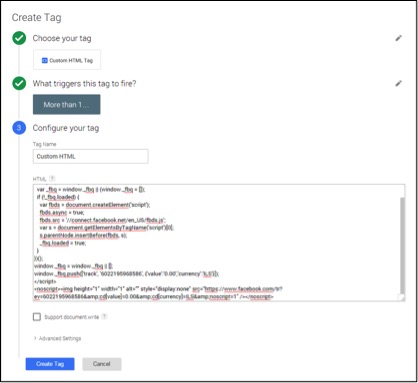Image resolution: width=418 pixels, height=383 pixels.
Task: Click the green checkmark beside What triggers this tag
Action: click(19, 83)
